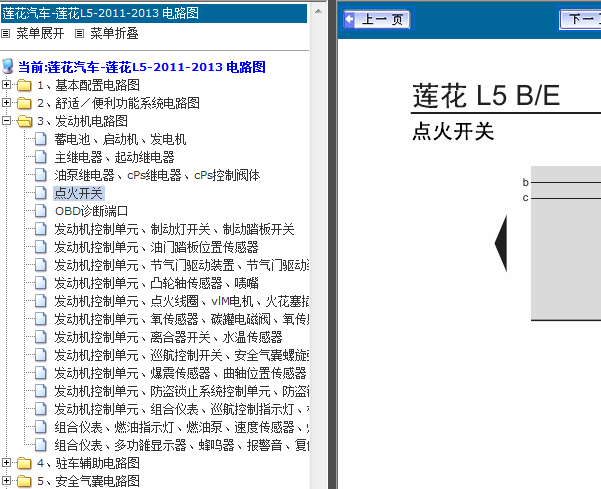
Task: Select the highlighted 点火开关 entry
Action: (x=79, y=193)
